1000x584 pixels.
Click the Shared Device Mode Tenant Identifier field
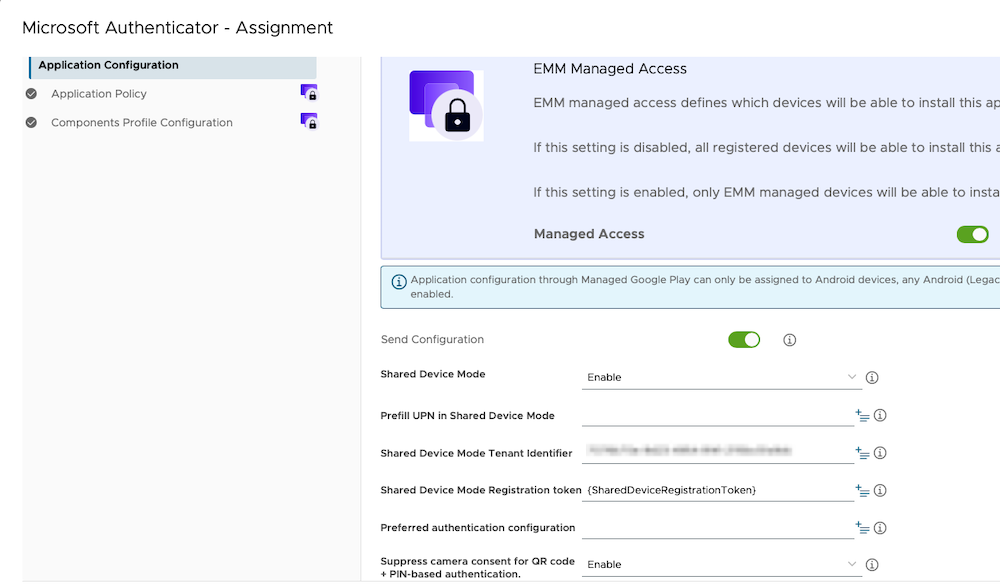coord(715,453)
